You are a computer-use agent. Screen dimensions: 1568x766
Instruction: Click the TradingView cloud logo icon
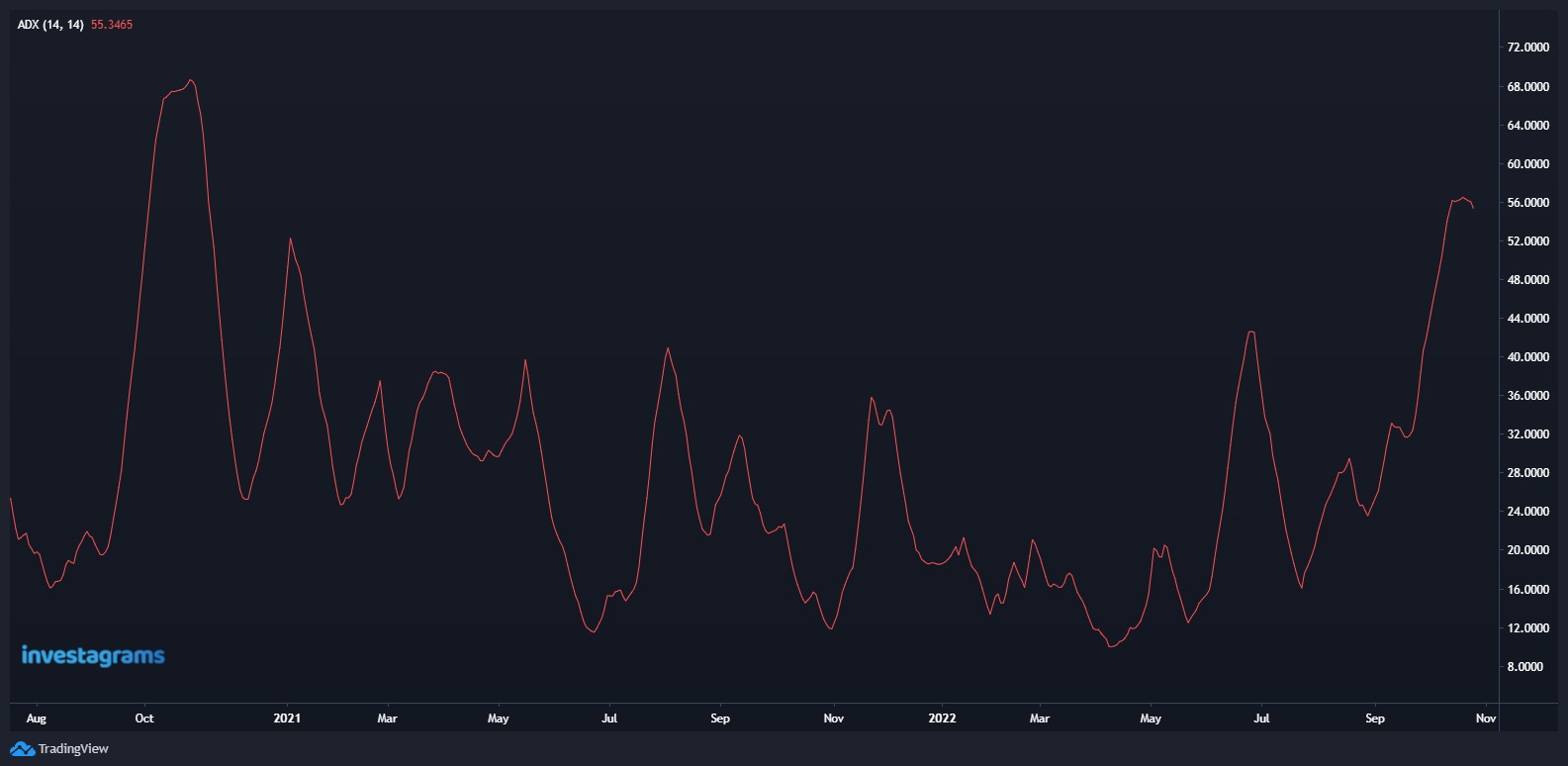click(x=22, y=749)
